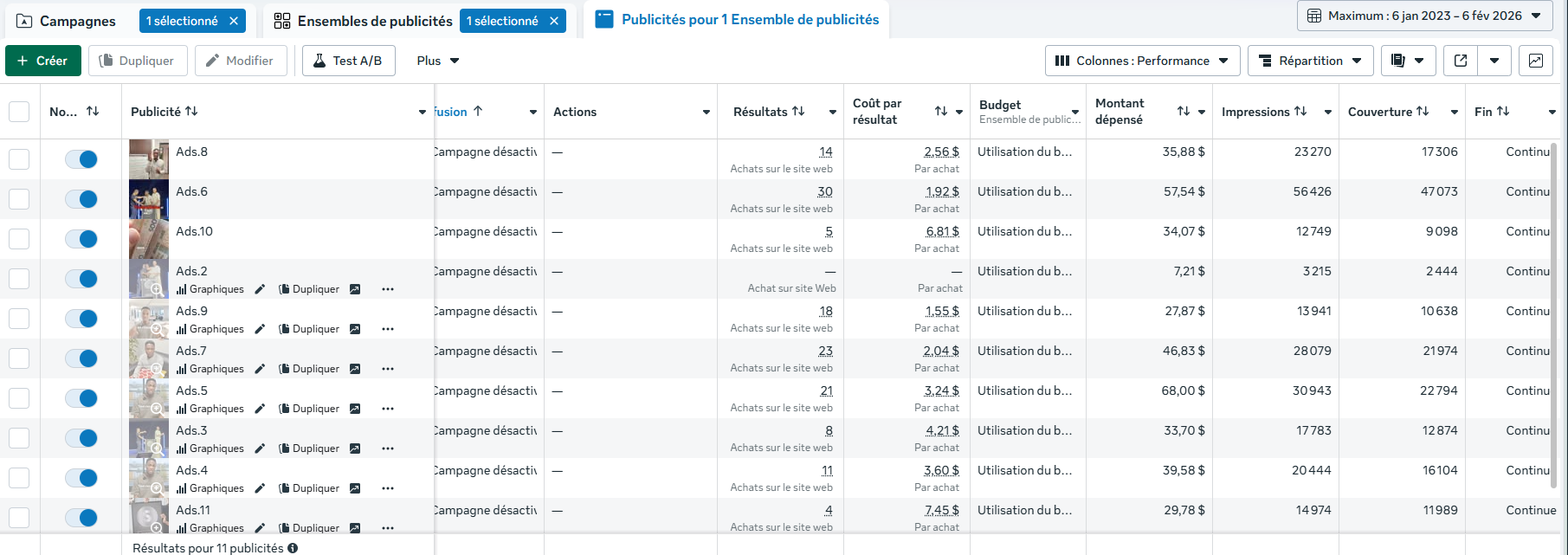Click the info icon beside Résultats pour 11 publicités

click(x=293, y=548)
